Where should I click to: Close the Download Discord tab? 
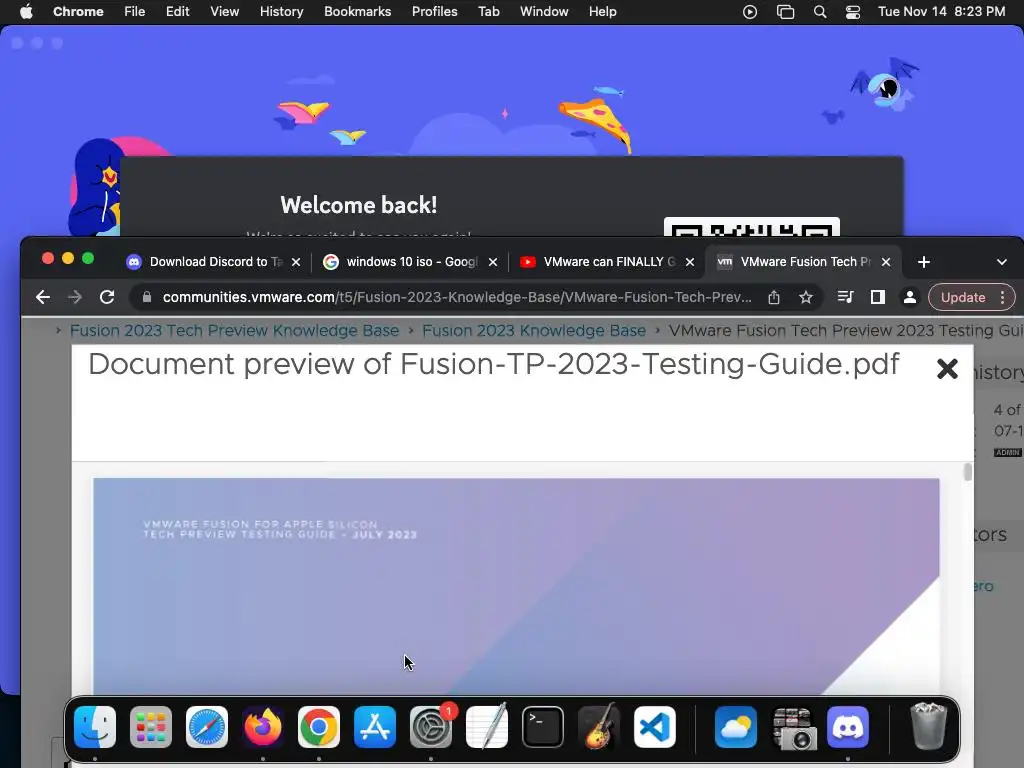pyautogui.click(x=296, y=262)
